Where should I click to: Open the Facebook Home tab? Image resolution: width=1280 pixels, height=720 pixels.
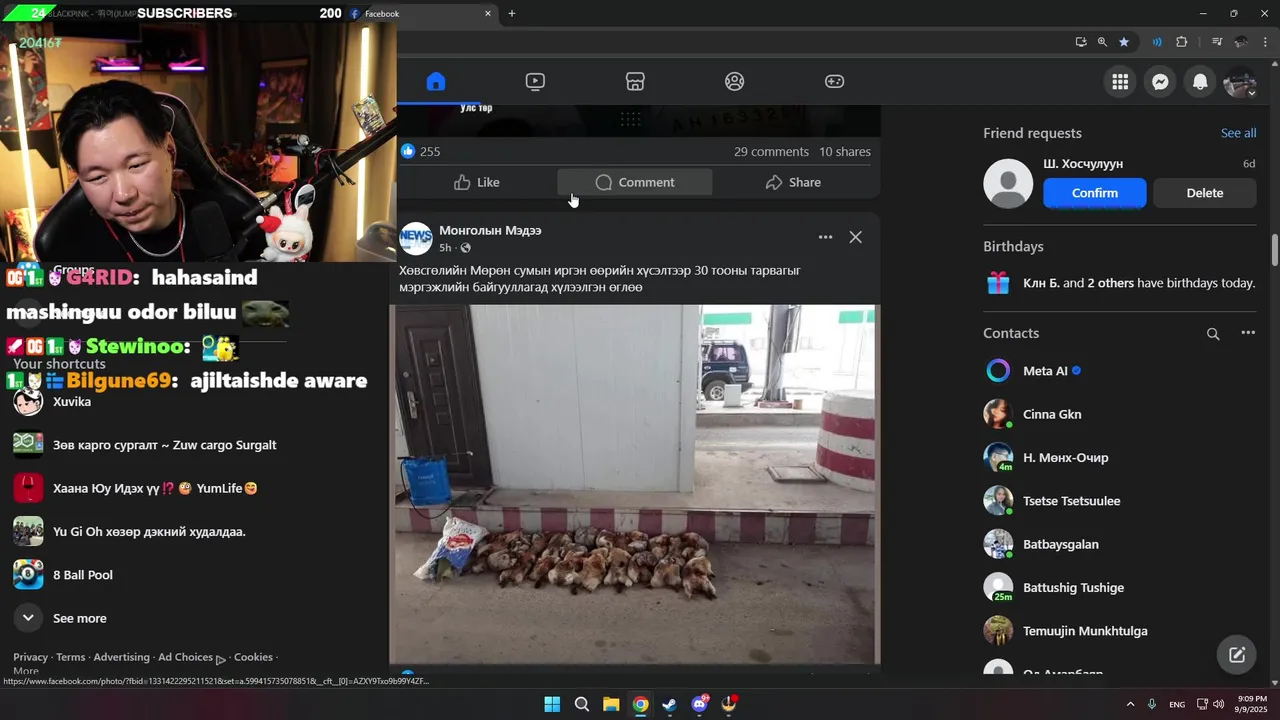(x=435, y=82)
